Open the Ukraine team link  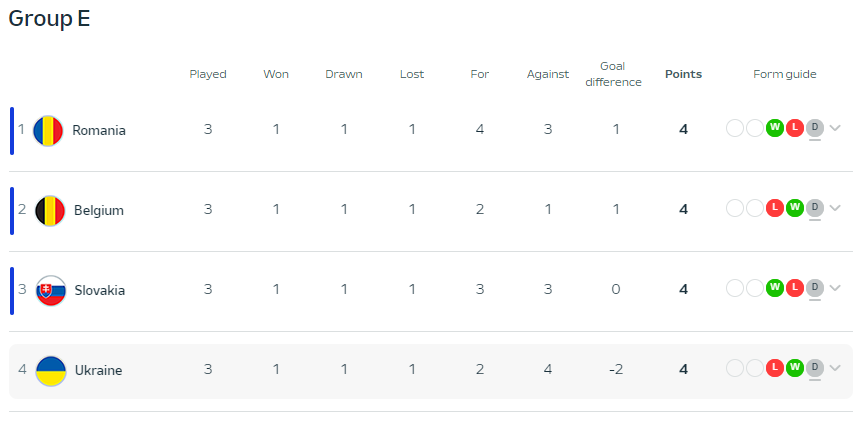click(x=99, y=371)
